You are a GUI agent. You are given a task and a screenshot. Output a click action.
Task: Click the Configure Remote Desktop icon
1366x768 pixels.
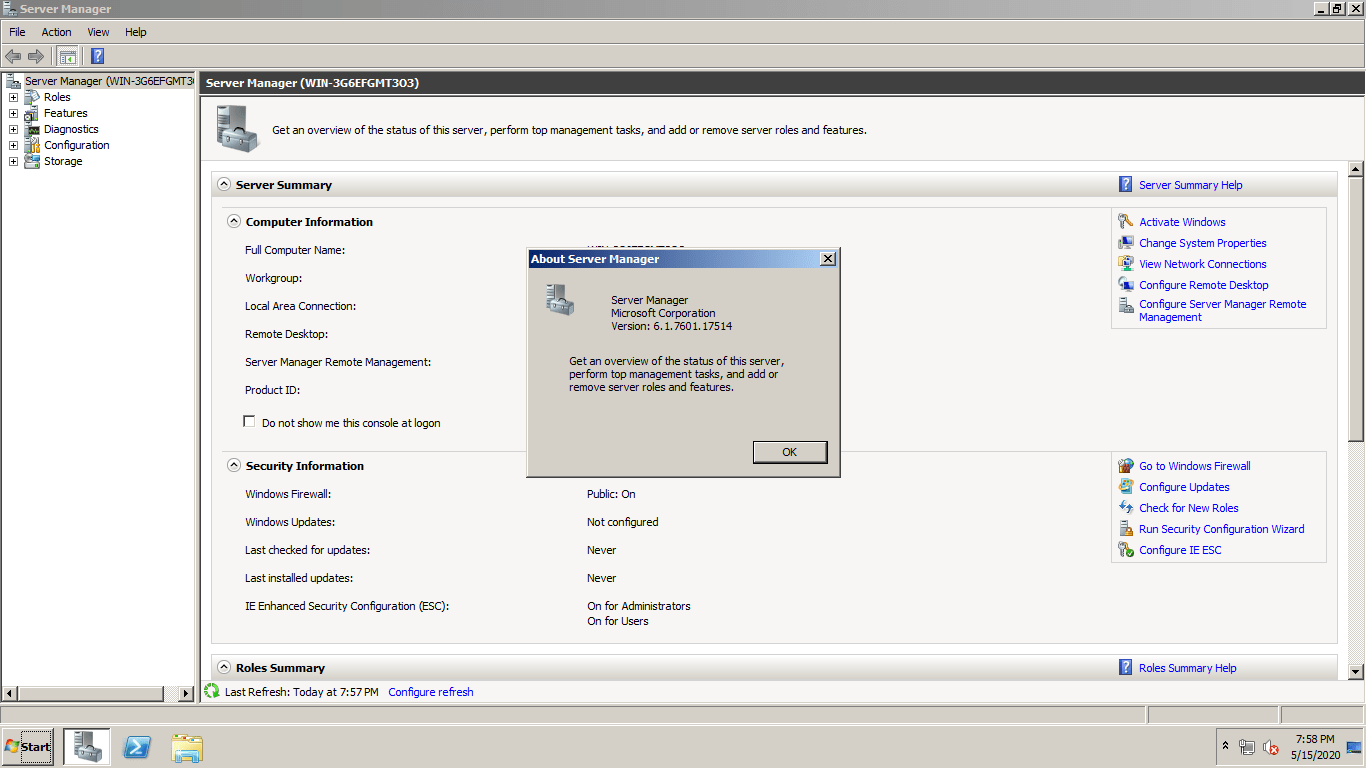click(1126, 285)
